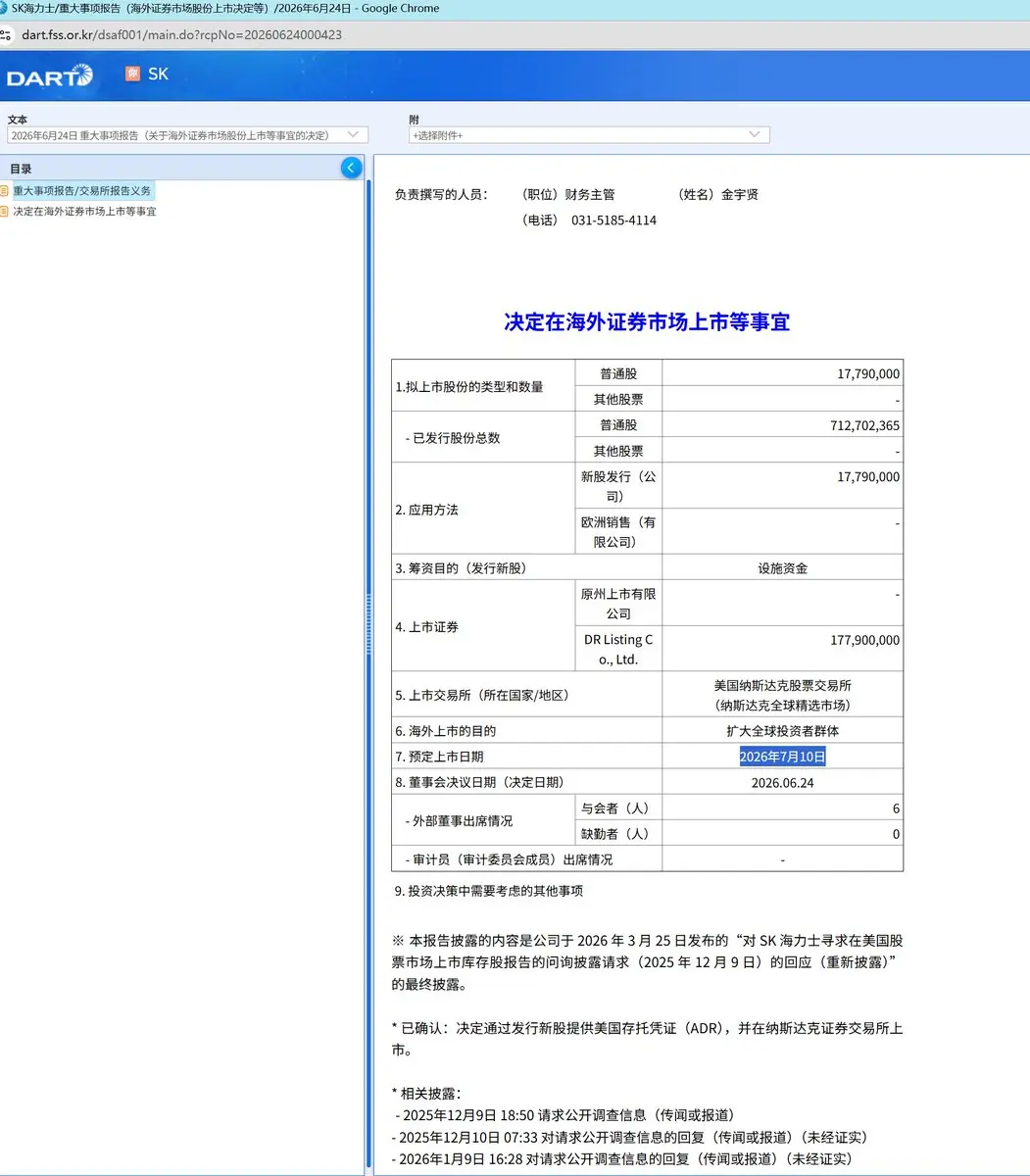1030x1176 pixels.
Task: Click the 目录 panel header label
Action: tap(21, 169)
